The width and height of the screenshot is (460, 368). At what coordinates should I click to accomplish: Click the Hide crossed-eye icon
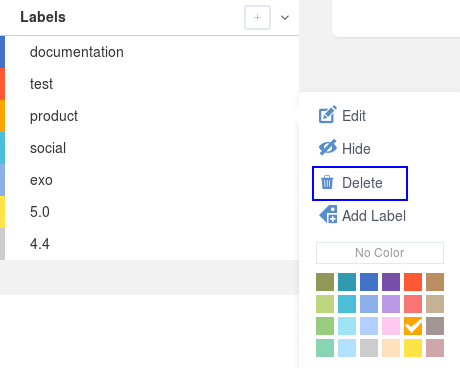pyautogui.click(x=327, y=148)
